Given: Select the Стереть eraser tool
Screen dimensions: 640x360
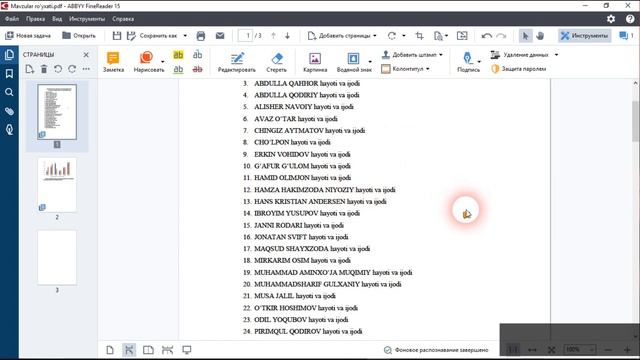Looking at the screenshot, I should point(276,62).
